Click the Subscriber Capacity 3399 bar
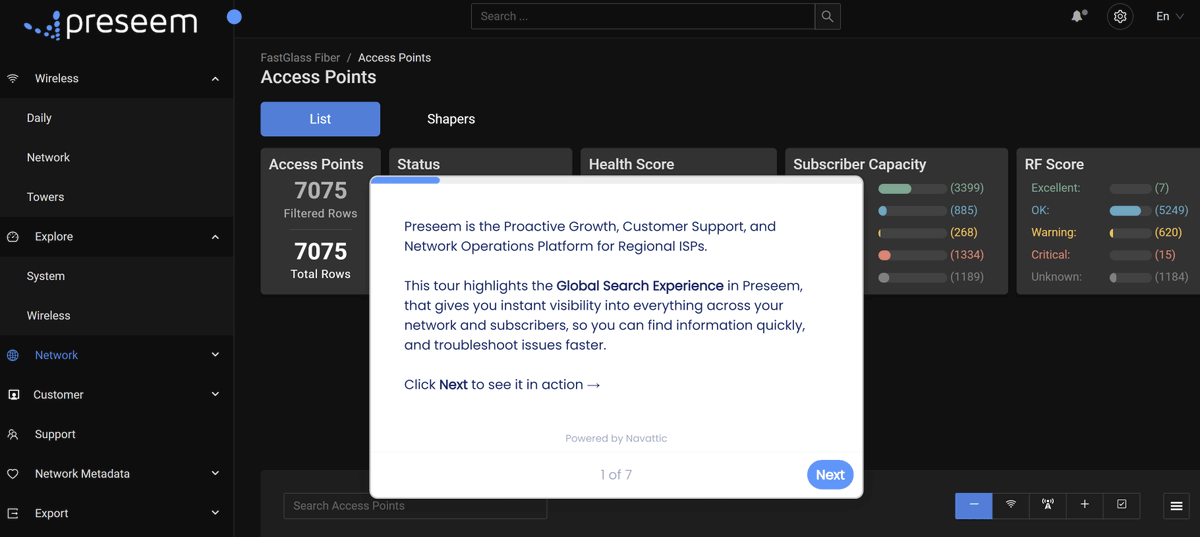The height and width of the screenshot is (537, 1200). pos(912,188)
